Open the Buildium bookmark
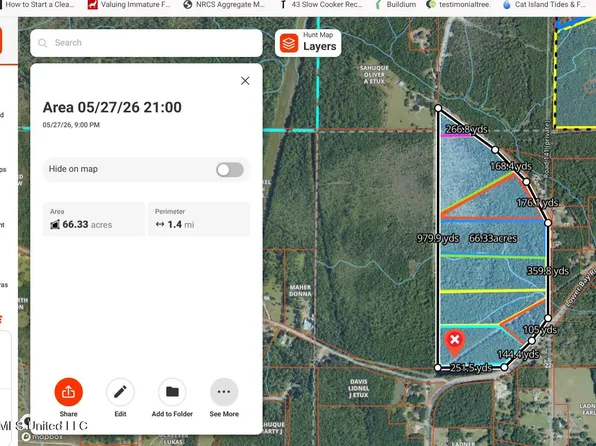The width and height of the screenshot is (596, 446). point(395,5)
